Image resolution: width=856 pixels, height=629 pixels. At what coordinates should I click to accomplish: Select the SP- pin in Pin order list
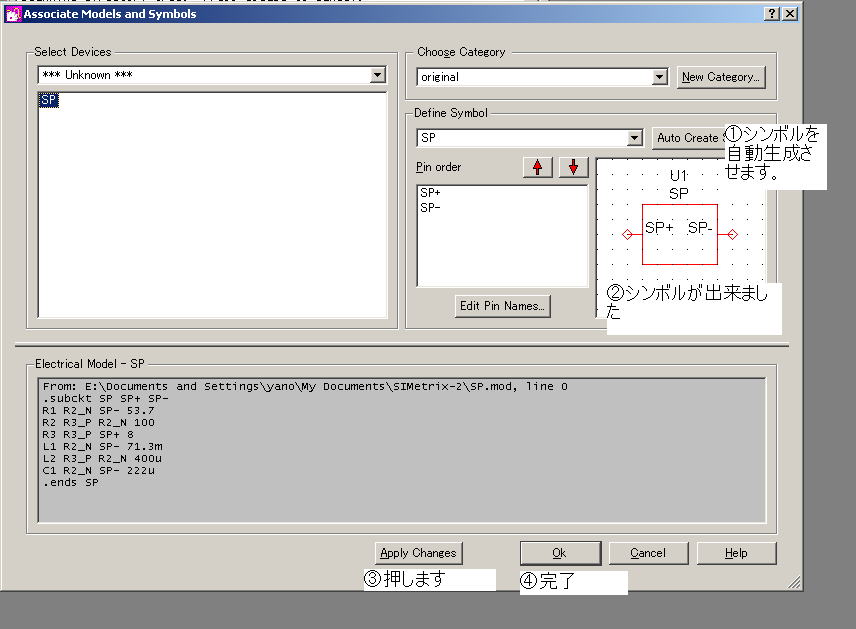point(430,207)
